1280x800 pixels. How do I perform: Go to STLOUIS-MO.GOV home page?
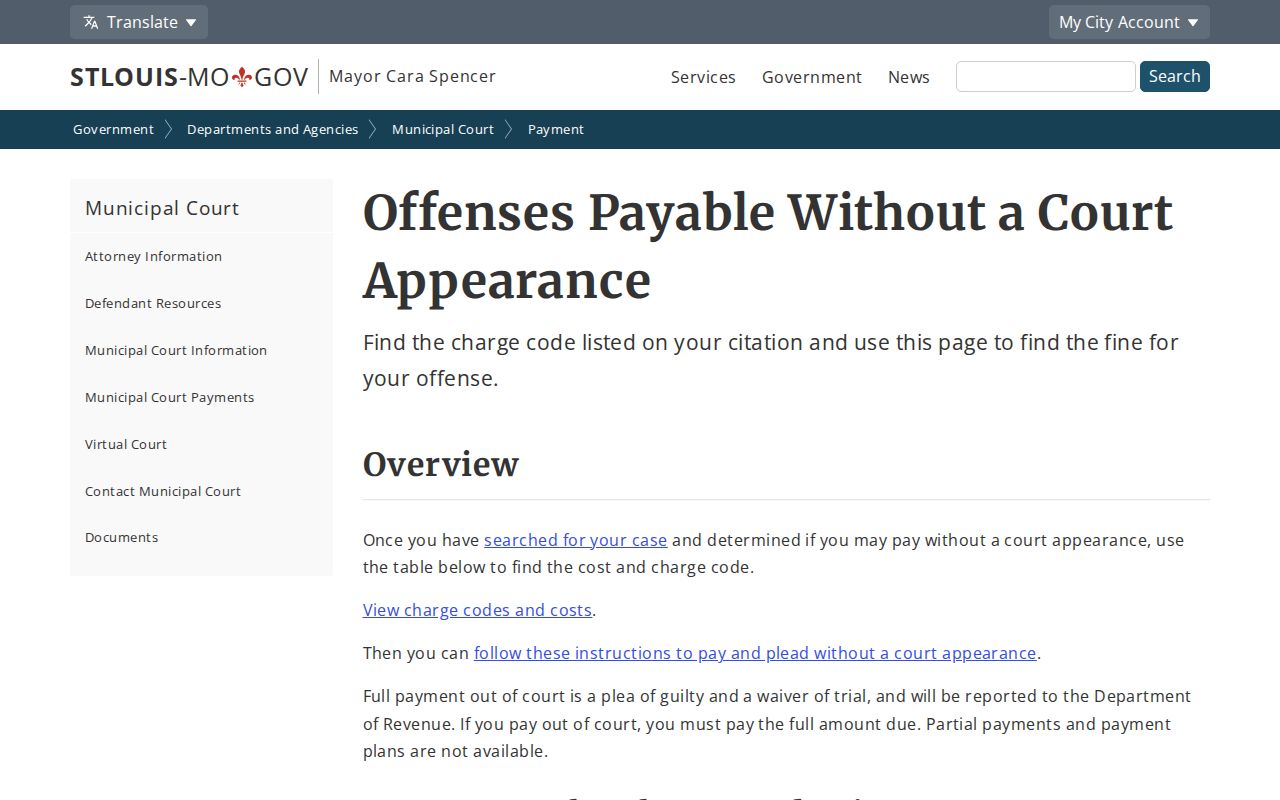tap(189, 77)
